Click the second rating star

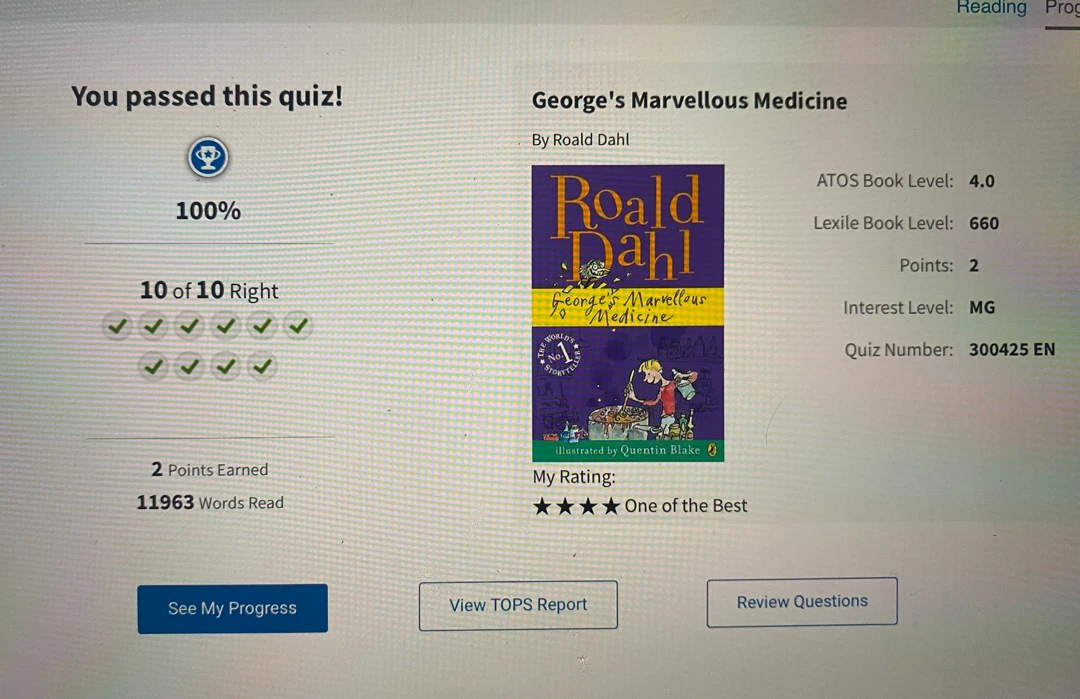point(565,507)
